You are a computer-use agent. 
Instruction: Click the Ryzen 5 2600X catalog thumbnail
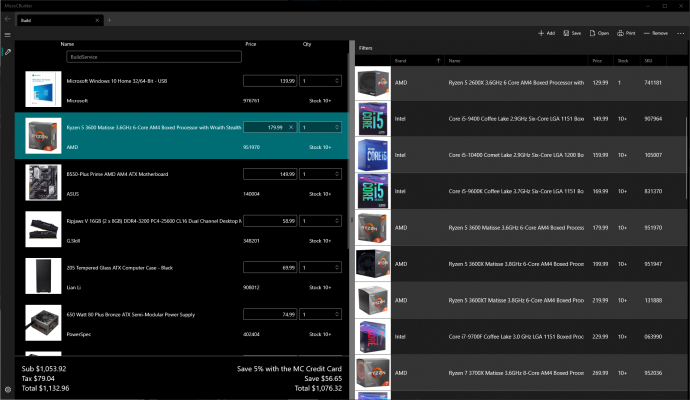tap(373, 83)
